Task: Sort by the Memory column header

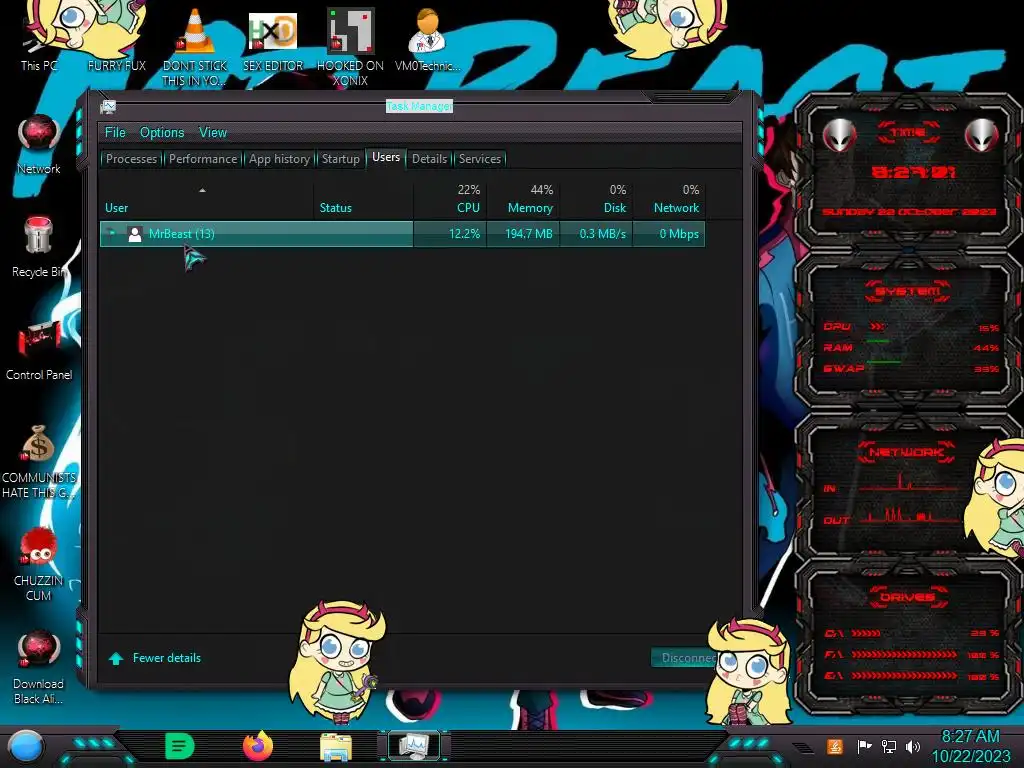Action: 523,200
